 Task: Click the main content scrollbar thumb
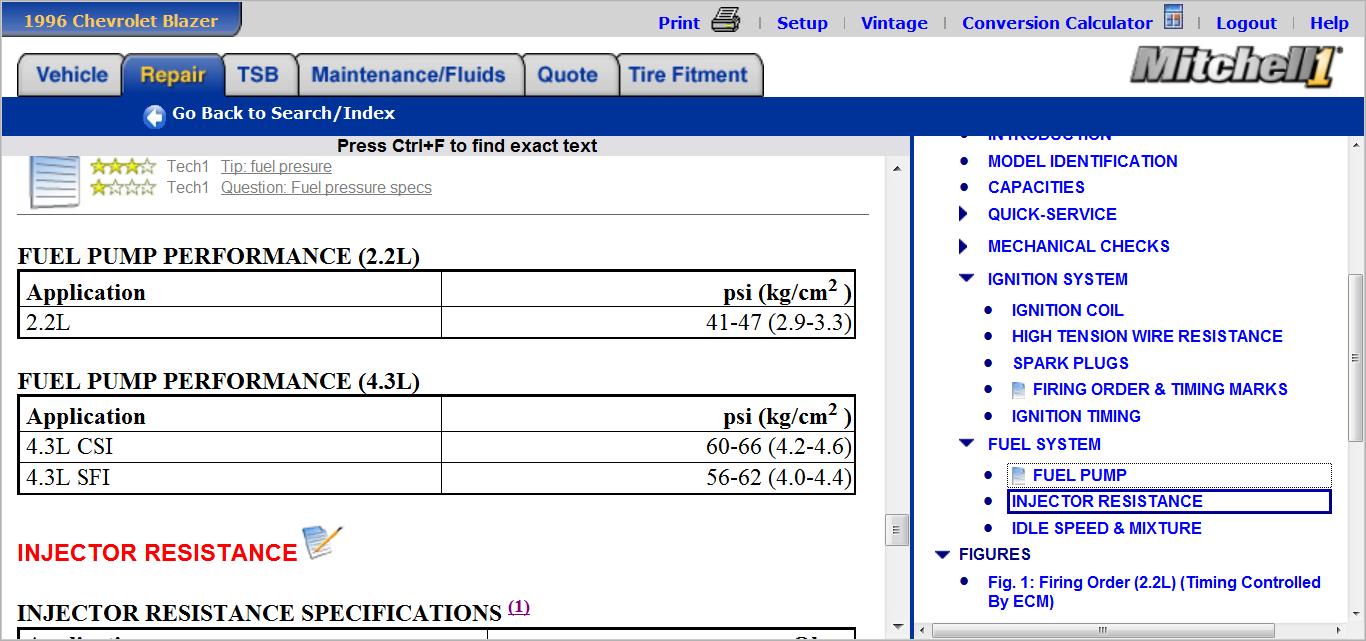click(x=897, y=529)
